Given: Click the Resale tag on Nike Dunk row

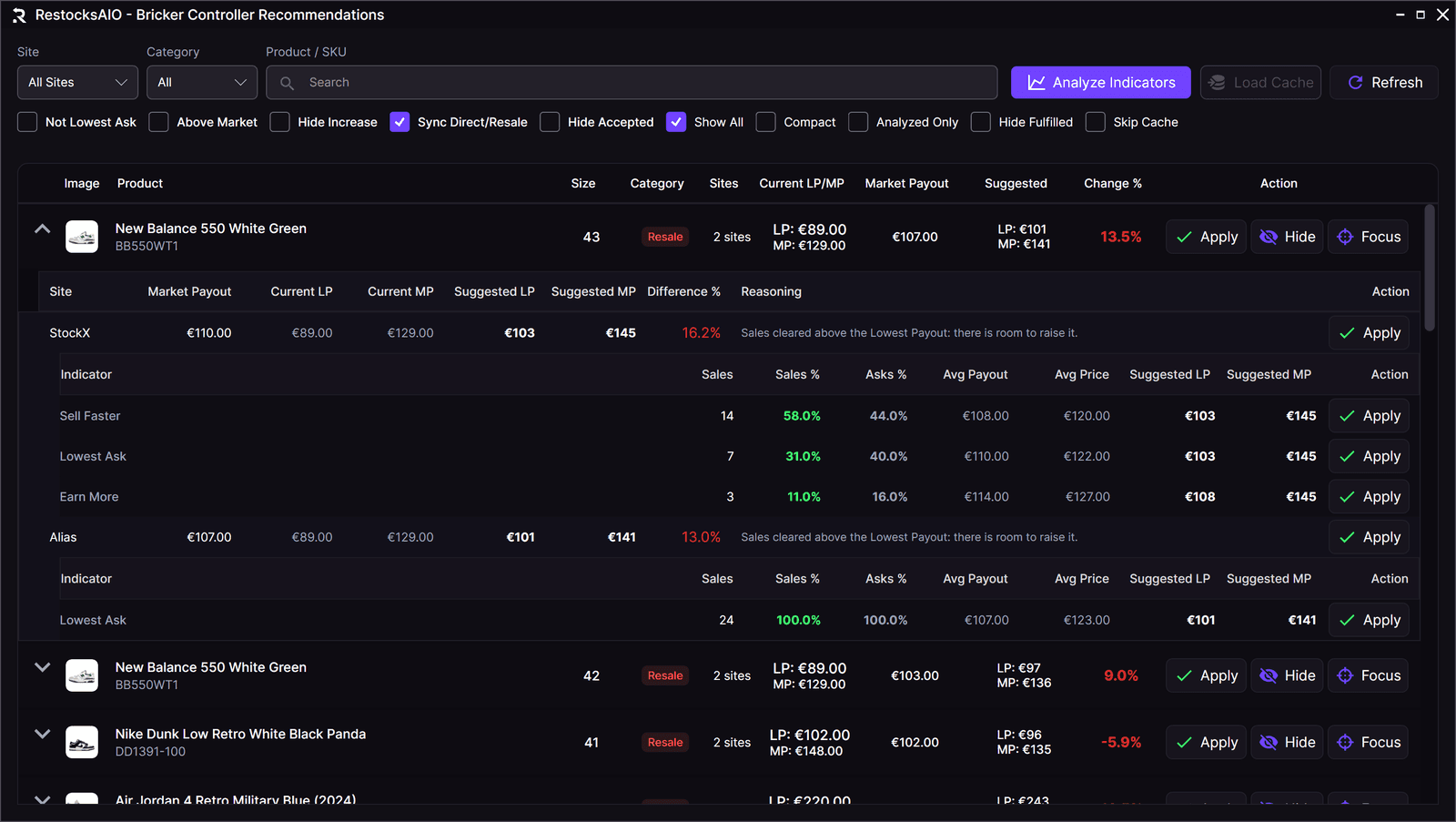Looking at the screenshot, I should [x=665, y=743].
